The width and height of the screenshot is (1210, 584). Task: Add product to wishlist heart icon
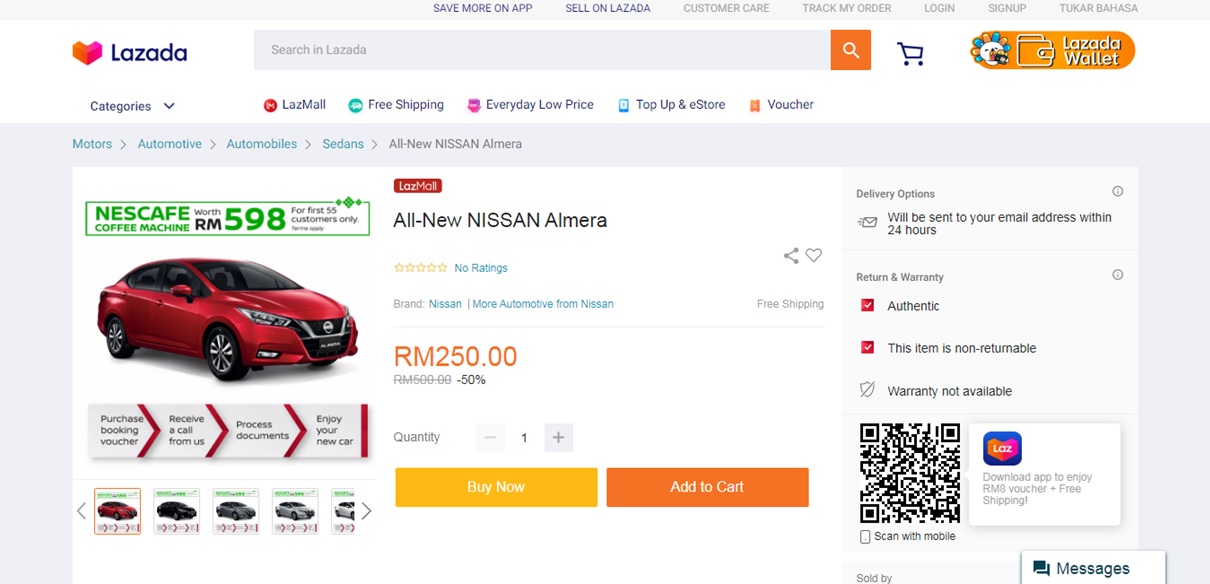tap(814, 255)
